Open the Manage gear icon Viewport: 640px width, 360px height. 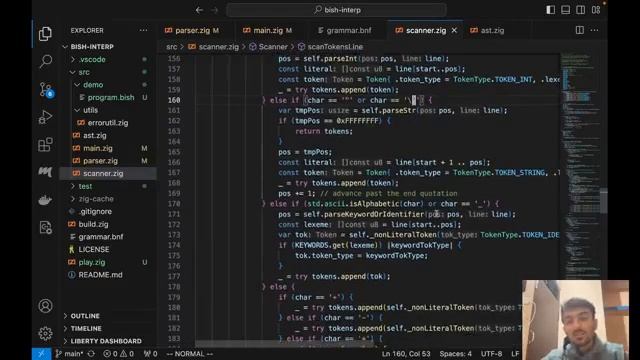pos(45,333)
